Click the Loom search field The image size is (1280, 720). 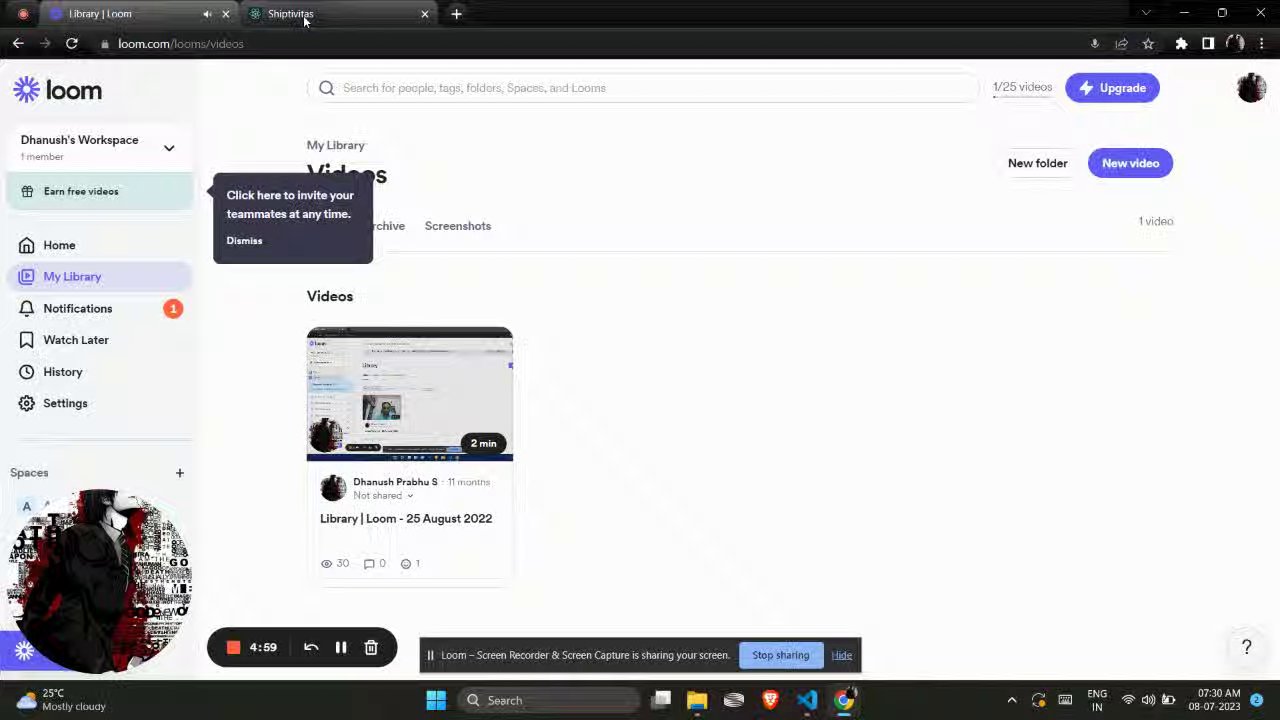(x=643, y=88)
